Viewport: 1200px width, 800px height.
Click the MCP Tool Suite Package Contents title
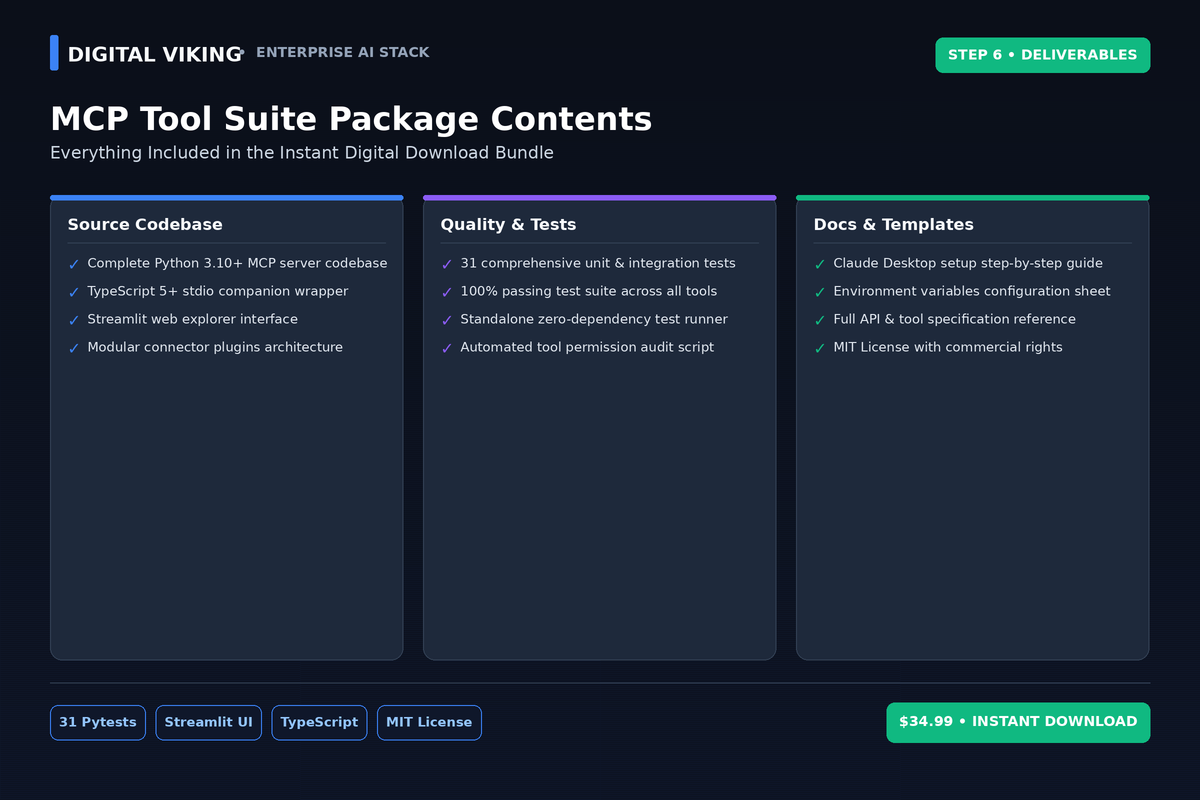click(351, 119)
